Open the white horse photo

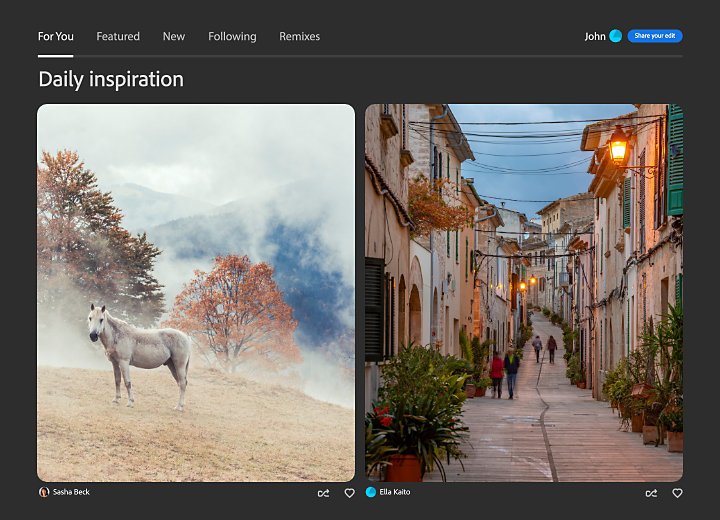(196, 293)
